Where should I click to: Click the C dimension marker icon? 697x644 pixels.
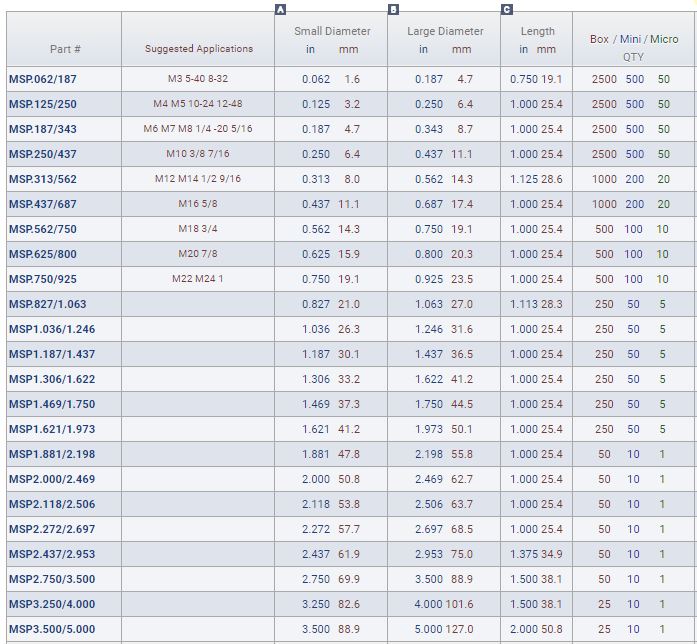tap(507, 10)
